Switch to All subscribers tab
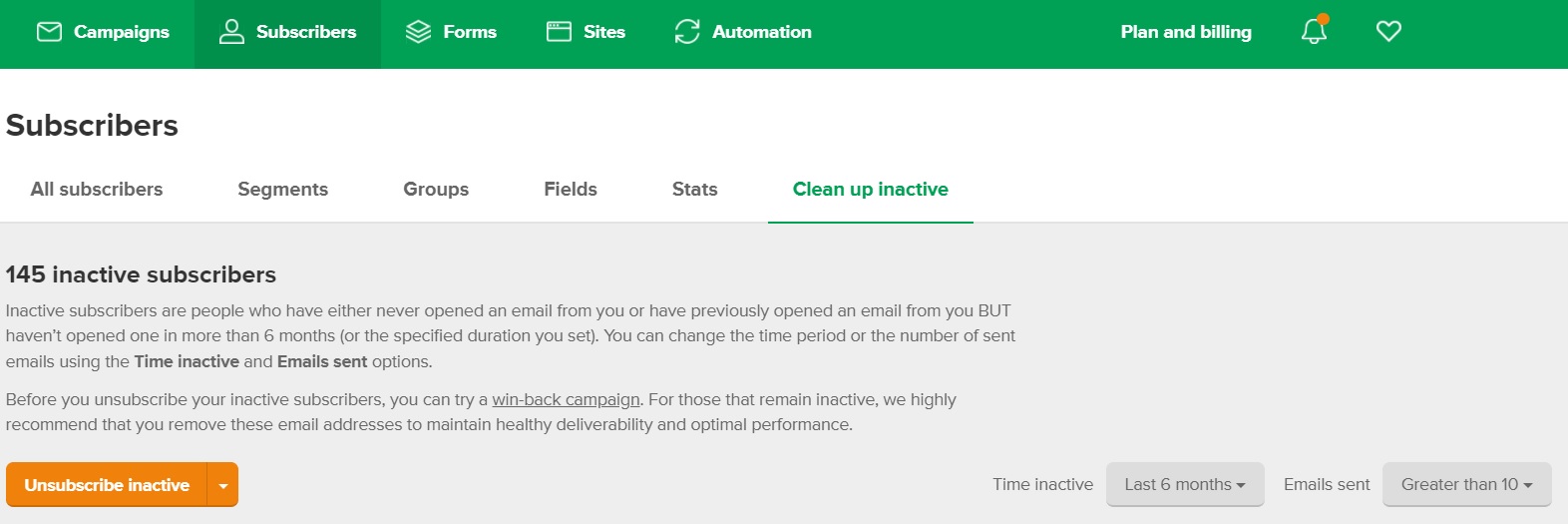The image size is (1568, 524). [97, 190]
